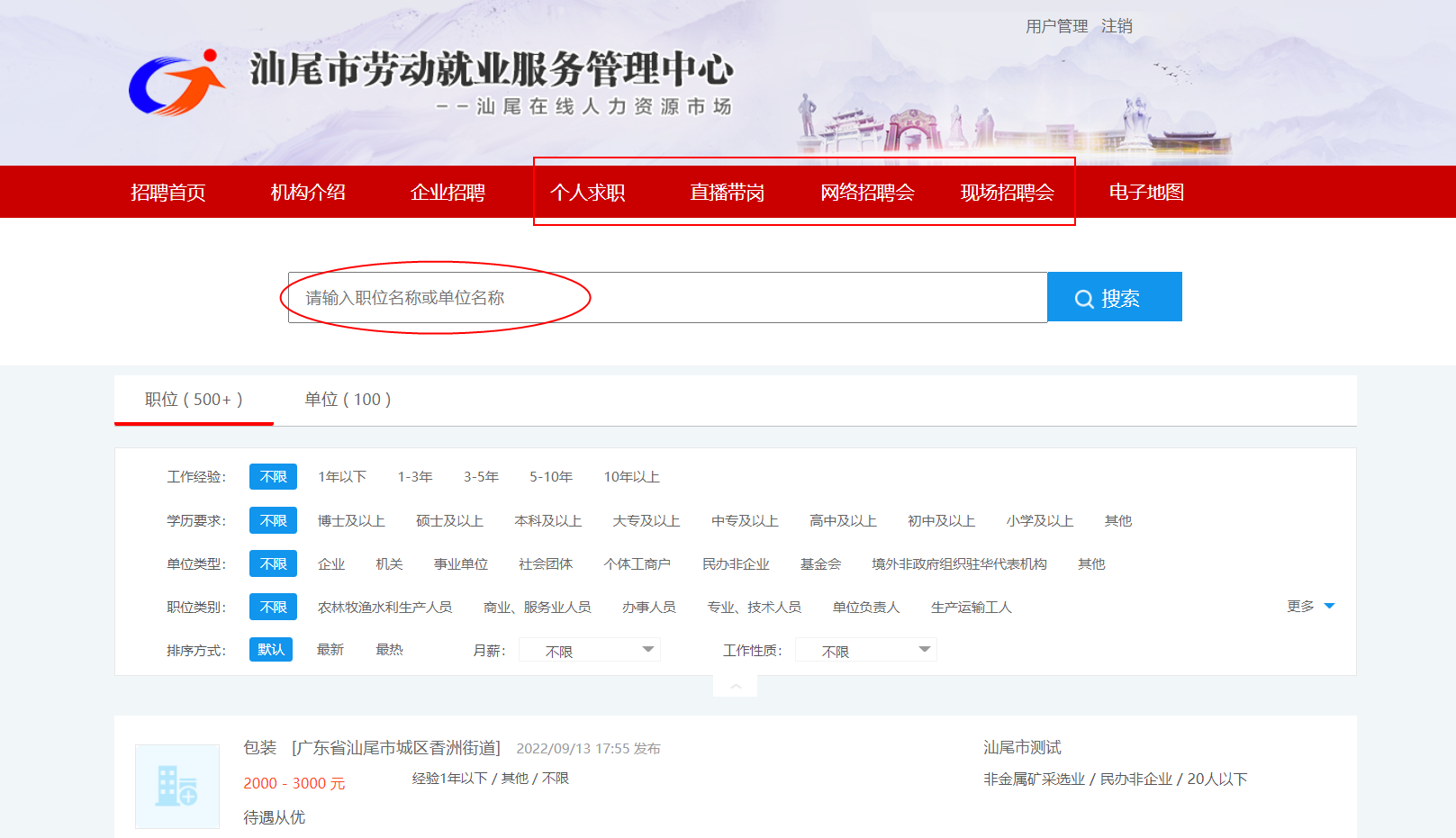Sort listings by 最新
The width and height of the screenshot is (1456, 838).
point(330,650)
